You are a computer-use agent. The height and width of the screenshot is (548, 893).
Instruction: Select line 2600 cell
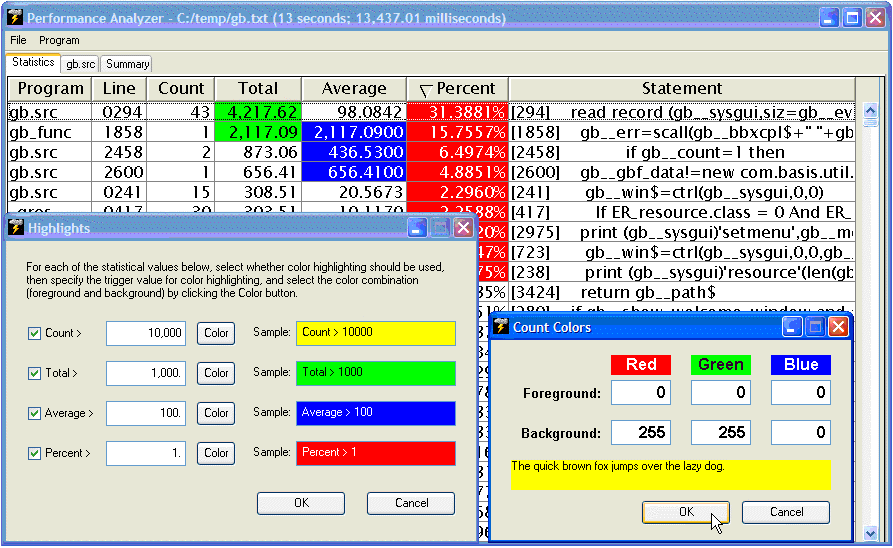pyautogui.click(x=120, y=172)
